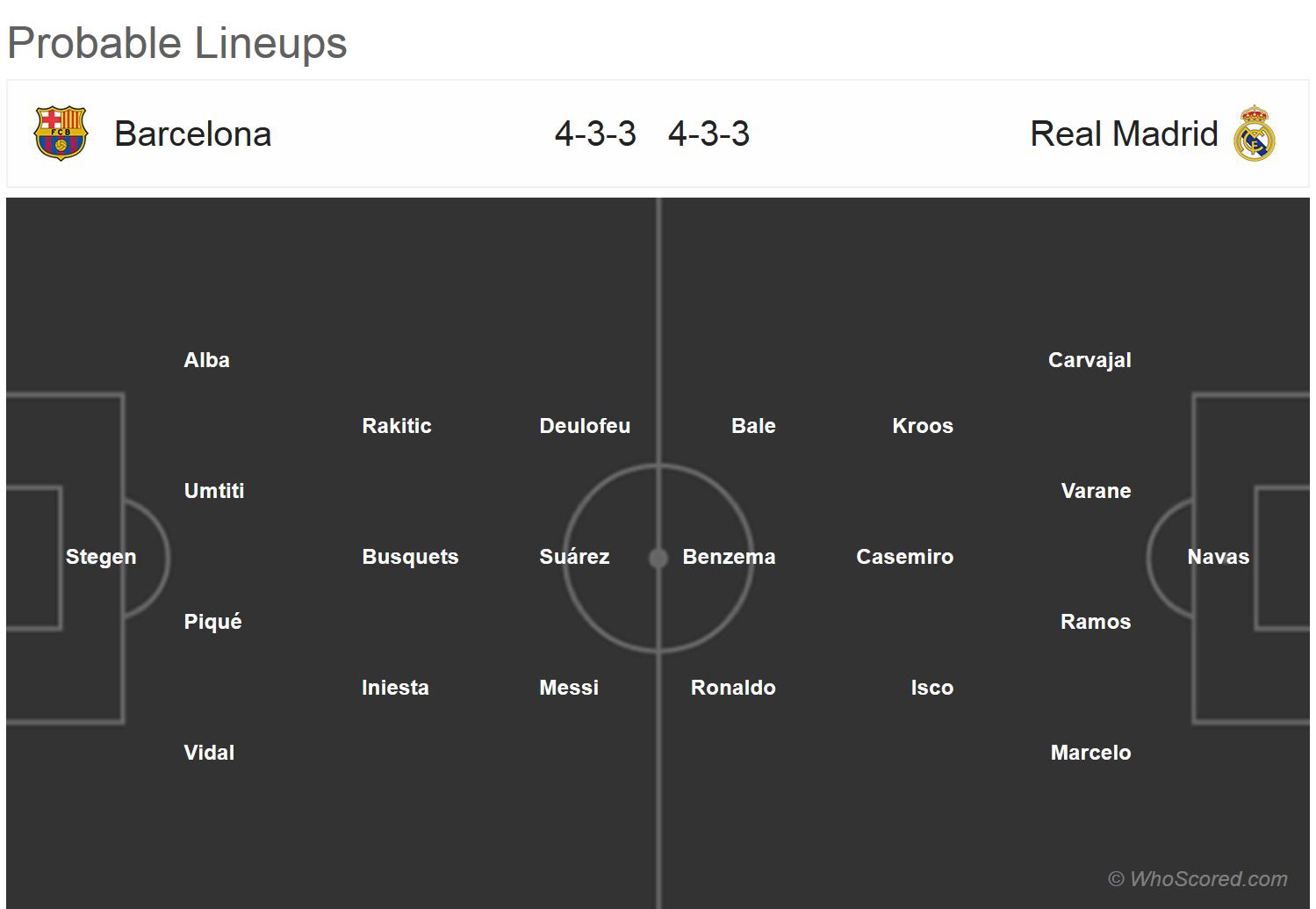The width and height of the screenshot is (1316, 909).
Task: Click goalkeeper Navas's name
Action: (1218, 557)
